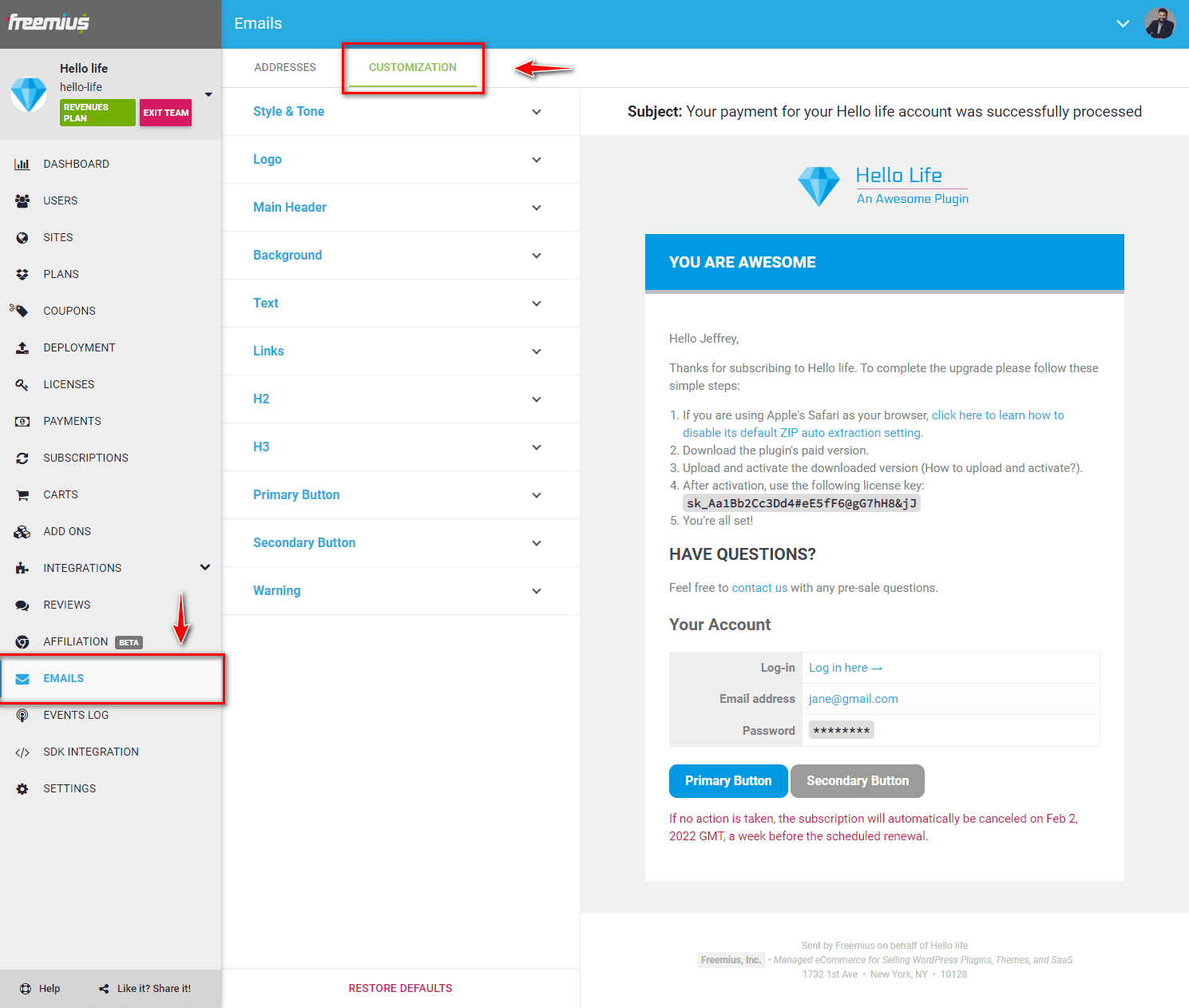1189x1008 pixels.
Task: Open the Subscriptions page
Action: (x=111, y=458)
